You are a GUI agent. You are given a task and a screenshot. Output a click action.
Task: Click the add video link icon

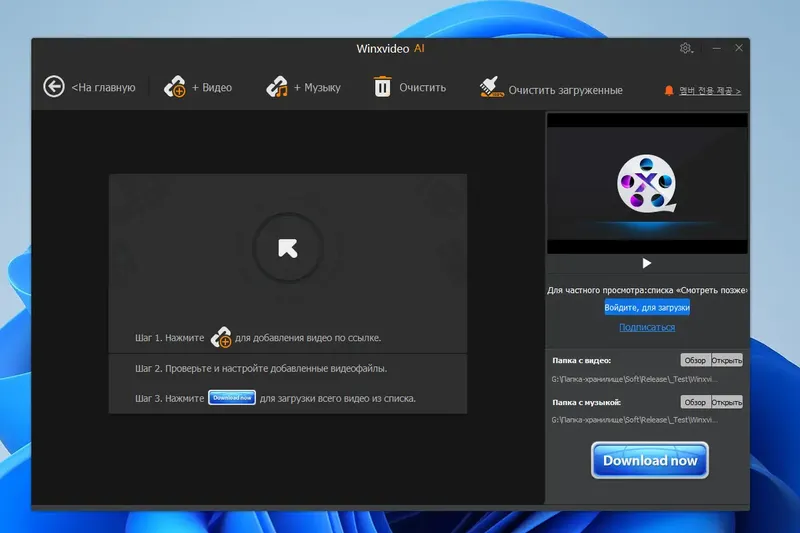pos(175,86)
